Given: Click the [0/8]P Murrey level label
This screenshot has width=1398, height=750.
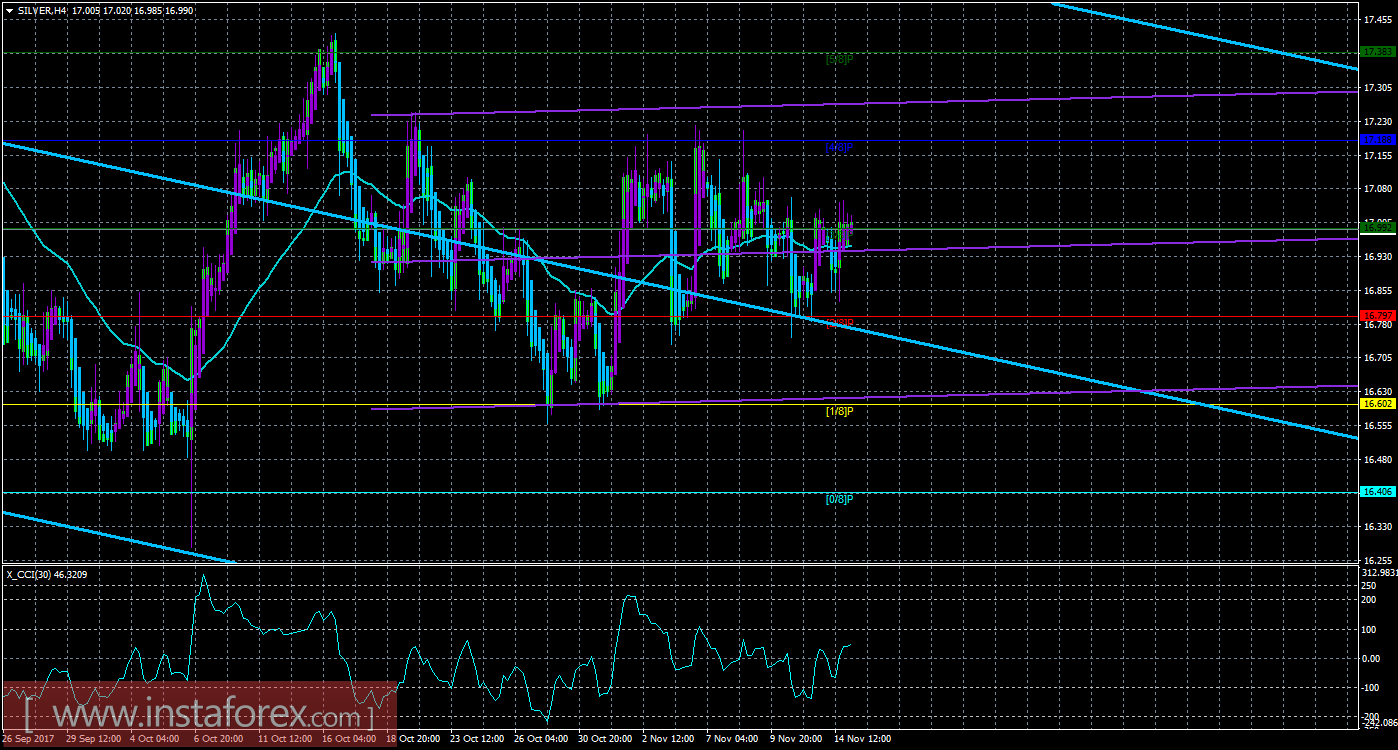Looking at the screenshot, I should tap(838, 498).
